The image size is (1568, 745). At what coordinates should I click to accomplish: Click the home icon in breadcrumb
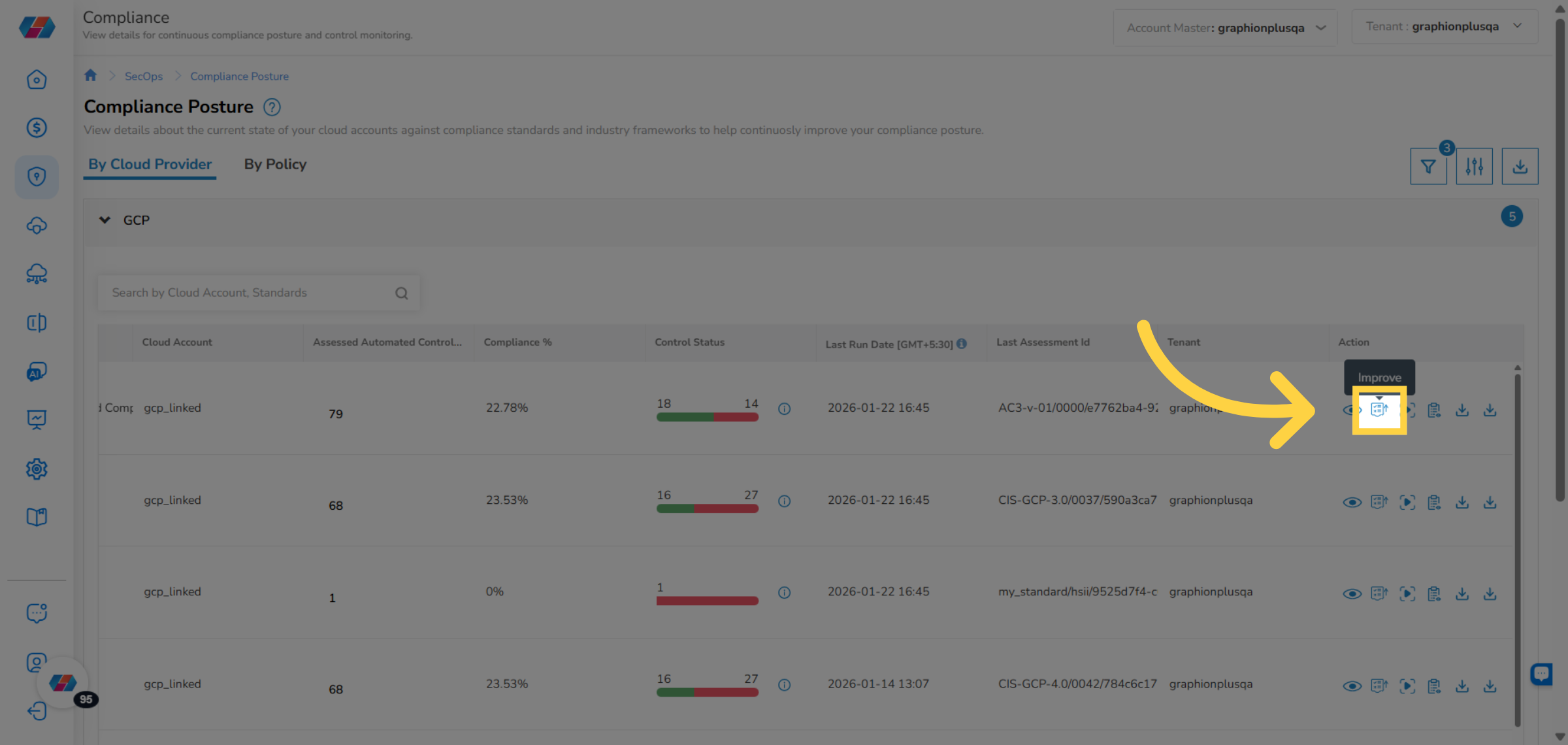pos(91,75)
